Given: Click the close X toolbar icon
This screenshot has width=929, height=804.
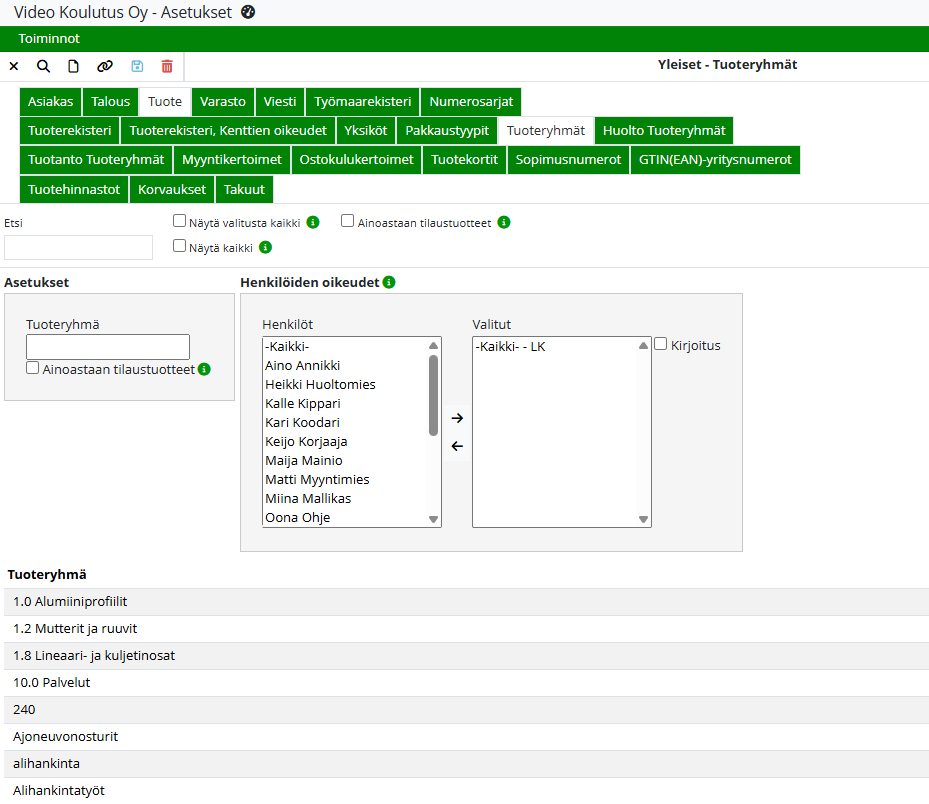Looking at the screenshot, I should pyautogui.click(x=14, y=66).
